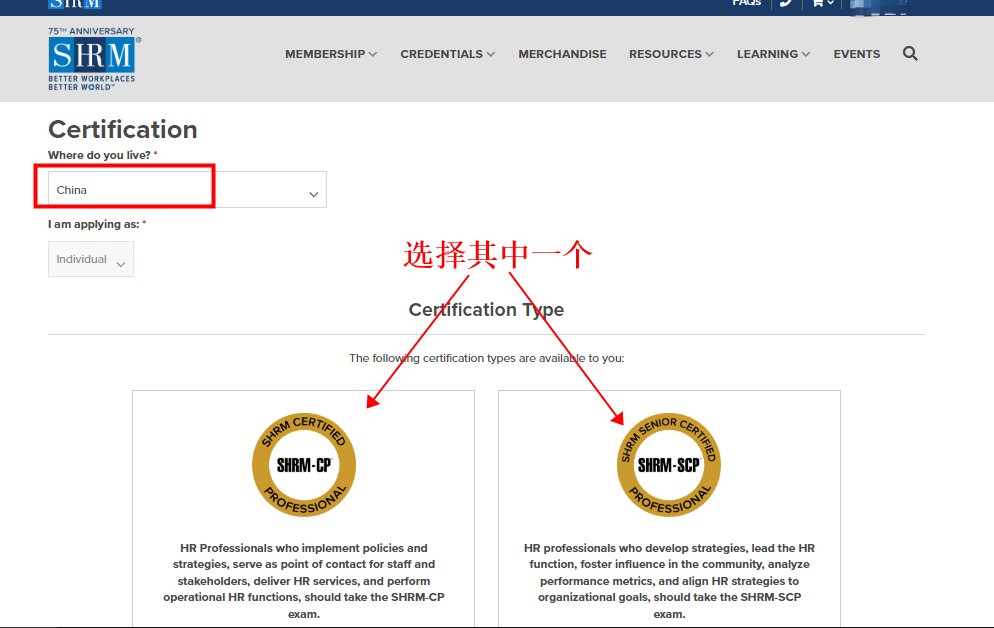The image size is (994, 628).
Task: Click the search magnifier icon
Action: pos(910,54)
